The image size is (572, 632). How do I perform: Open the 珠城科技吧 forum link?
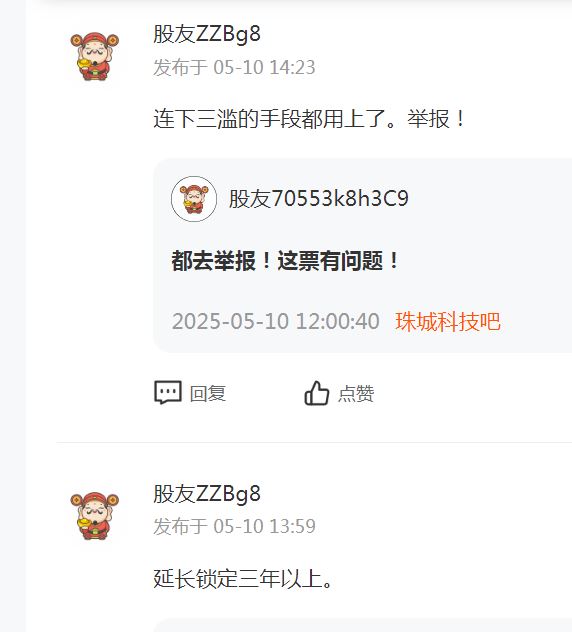pyautogui.click(x=448, y=322)
